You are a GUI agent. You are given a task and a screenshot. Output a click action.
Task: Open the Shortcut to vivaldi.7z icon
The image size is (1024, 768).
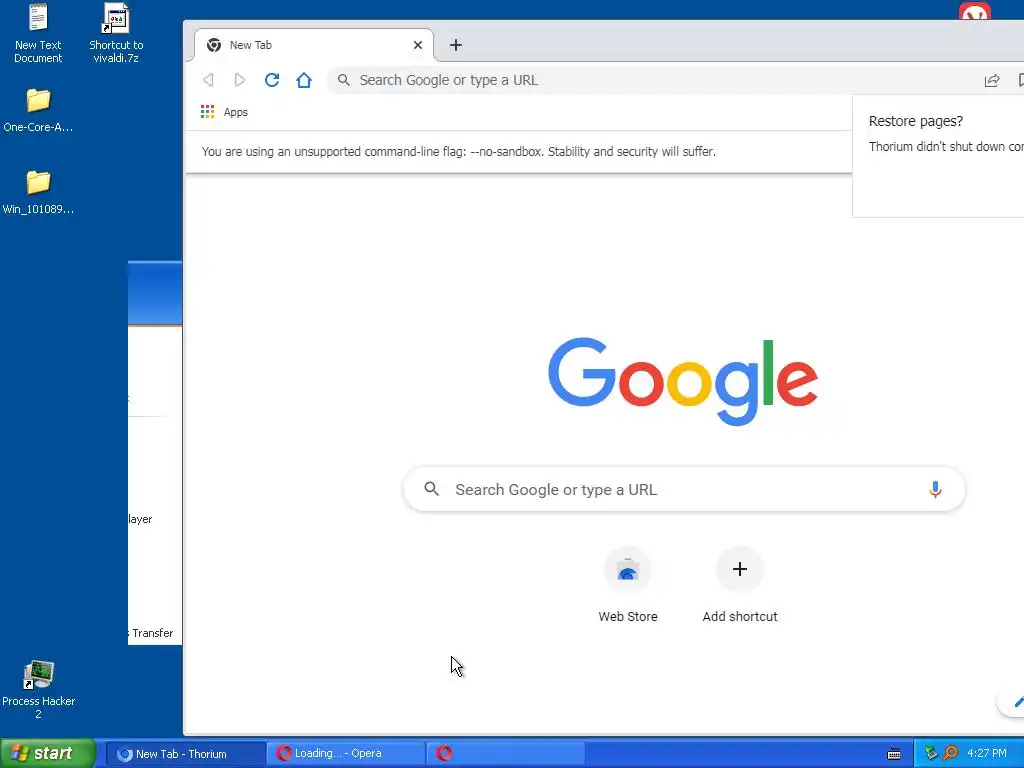pos(116,33)
